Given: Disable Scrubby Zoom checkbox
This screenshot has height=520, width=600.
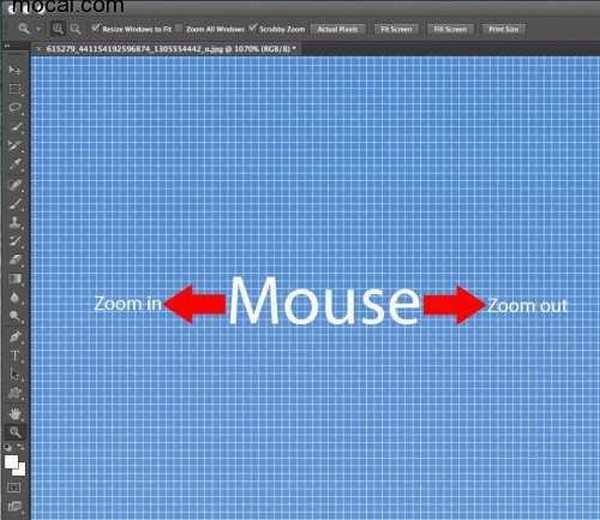Looking at the screenshot, I should pyautogui.click(x=252, y=29).
